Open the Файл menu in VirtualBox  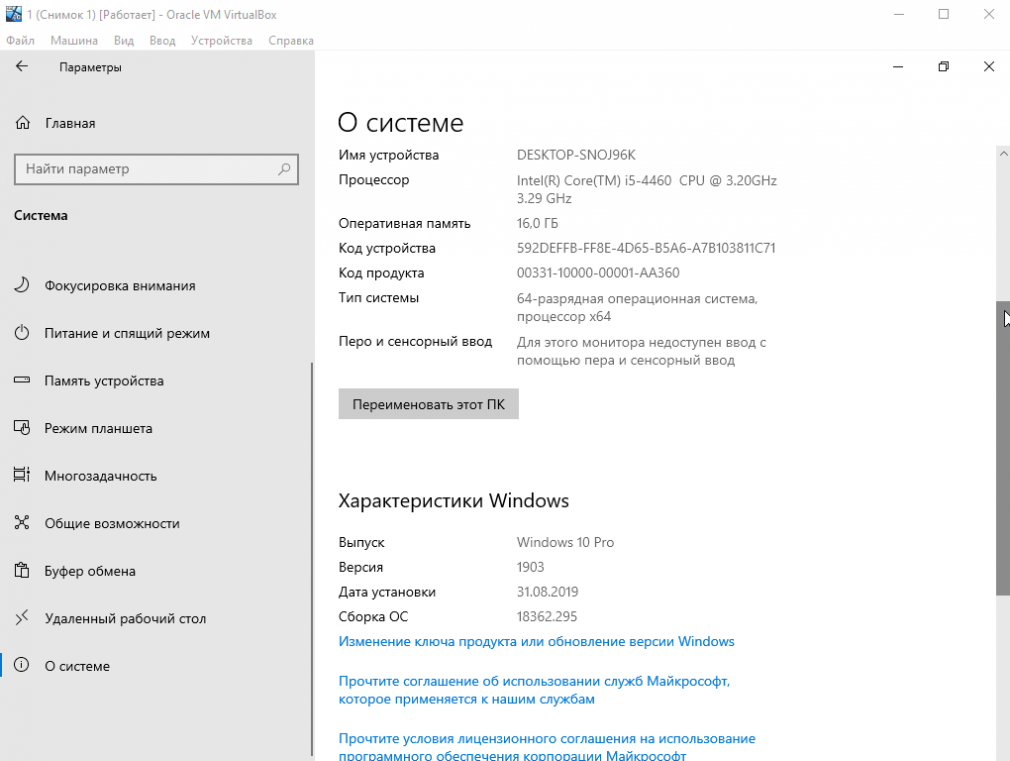21,41
